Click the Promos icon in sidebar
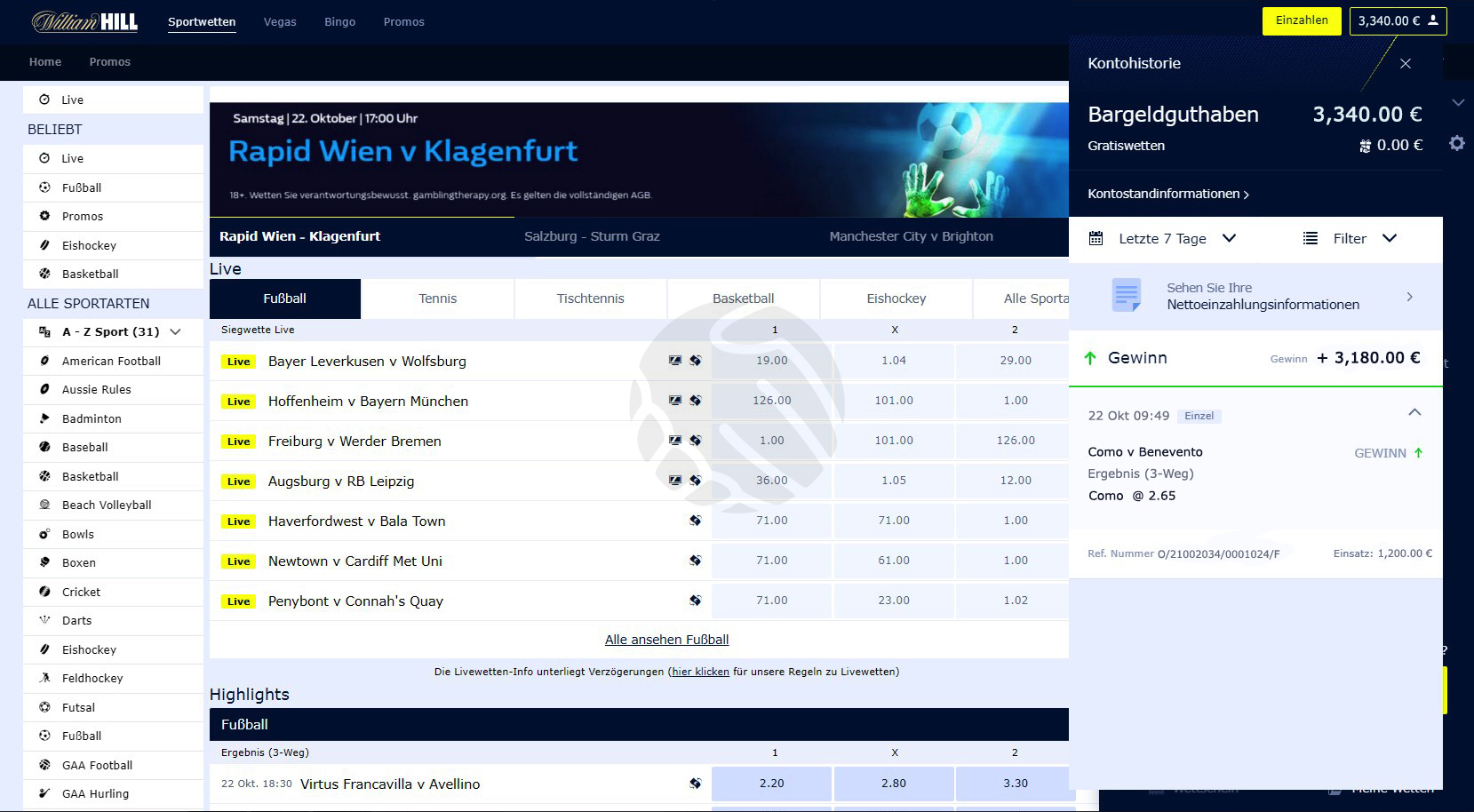The height and width of the screenshot is (812, 1474). (x=44, y=216)
